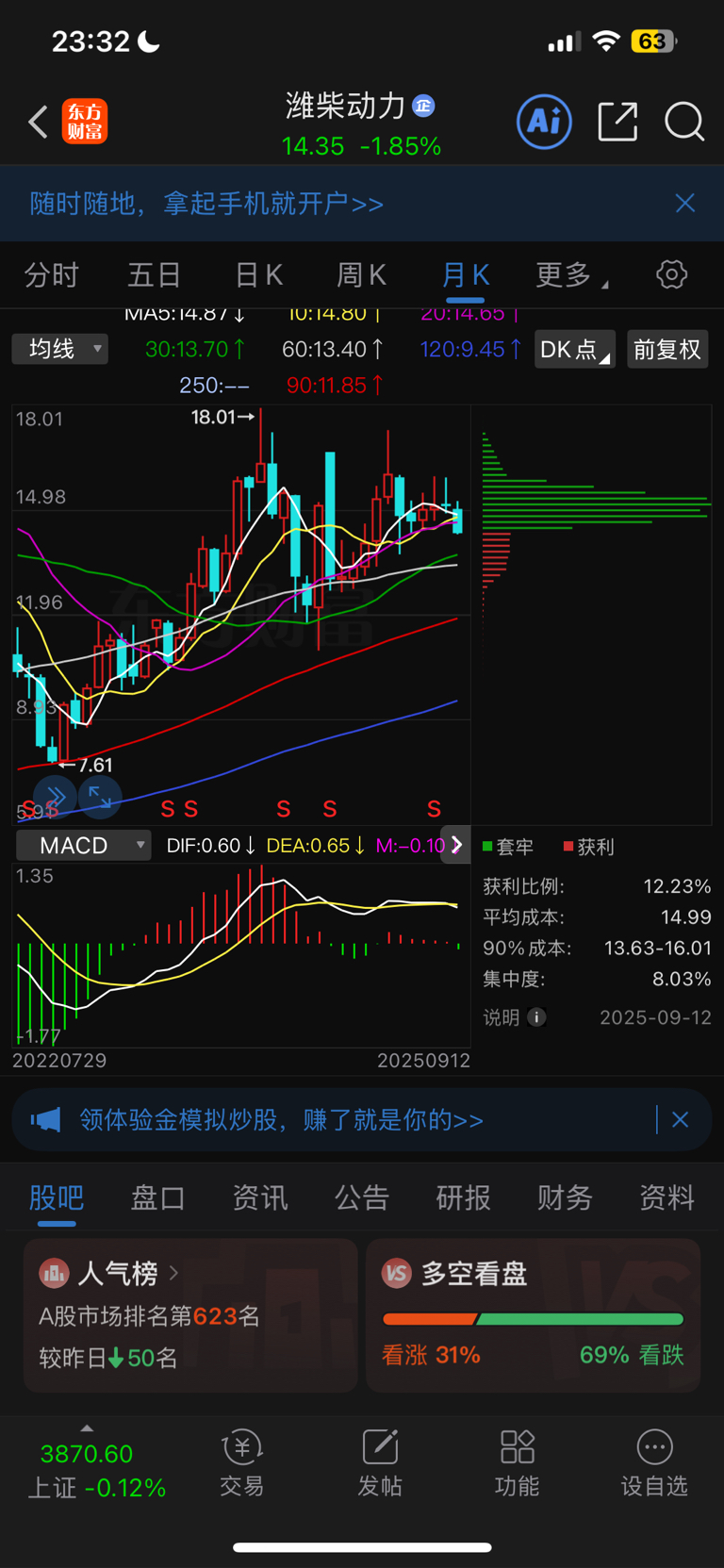Select the 月K tab

click(x=466, y=274)
